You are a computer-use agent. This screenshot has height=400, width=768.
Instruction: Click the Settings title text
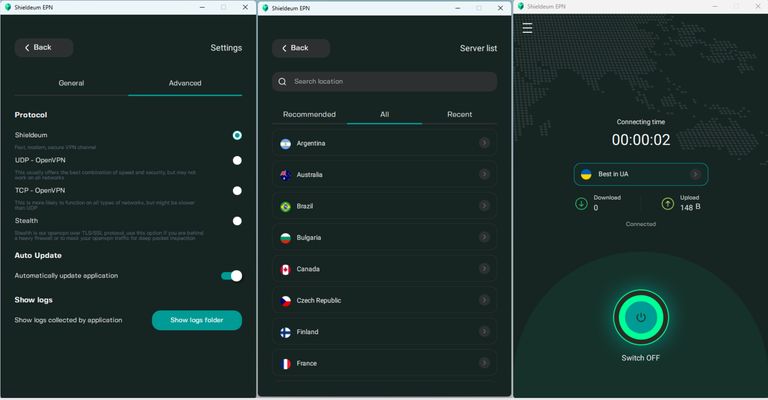pos(226,48)
